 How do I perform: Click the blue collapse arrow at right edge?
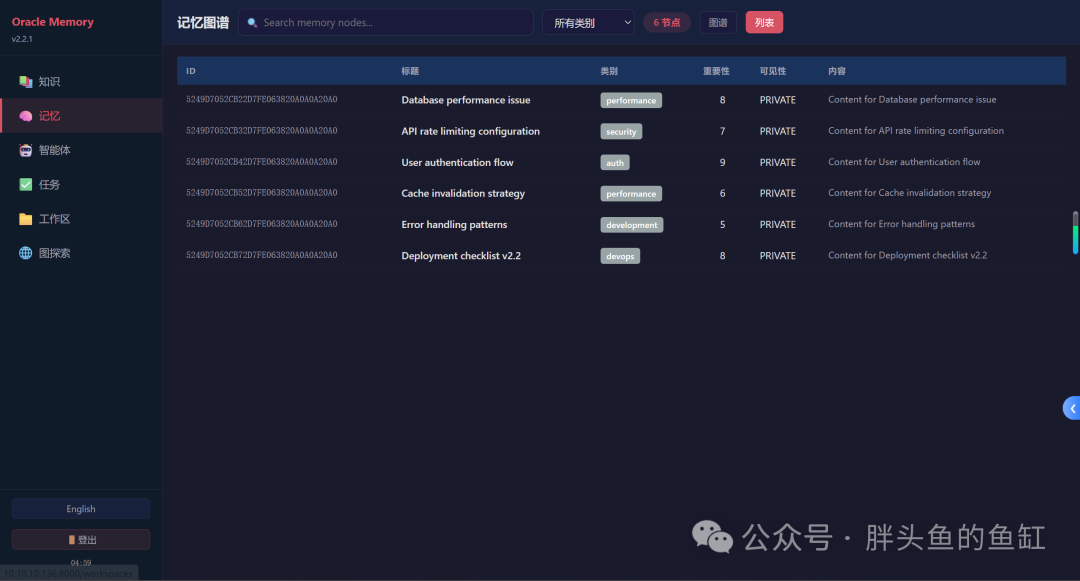[x=1072, y=408]
